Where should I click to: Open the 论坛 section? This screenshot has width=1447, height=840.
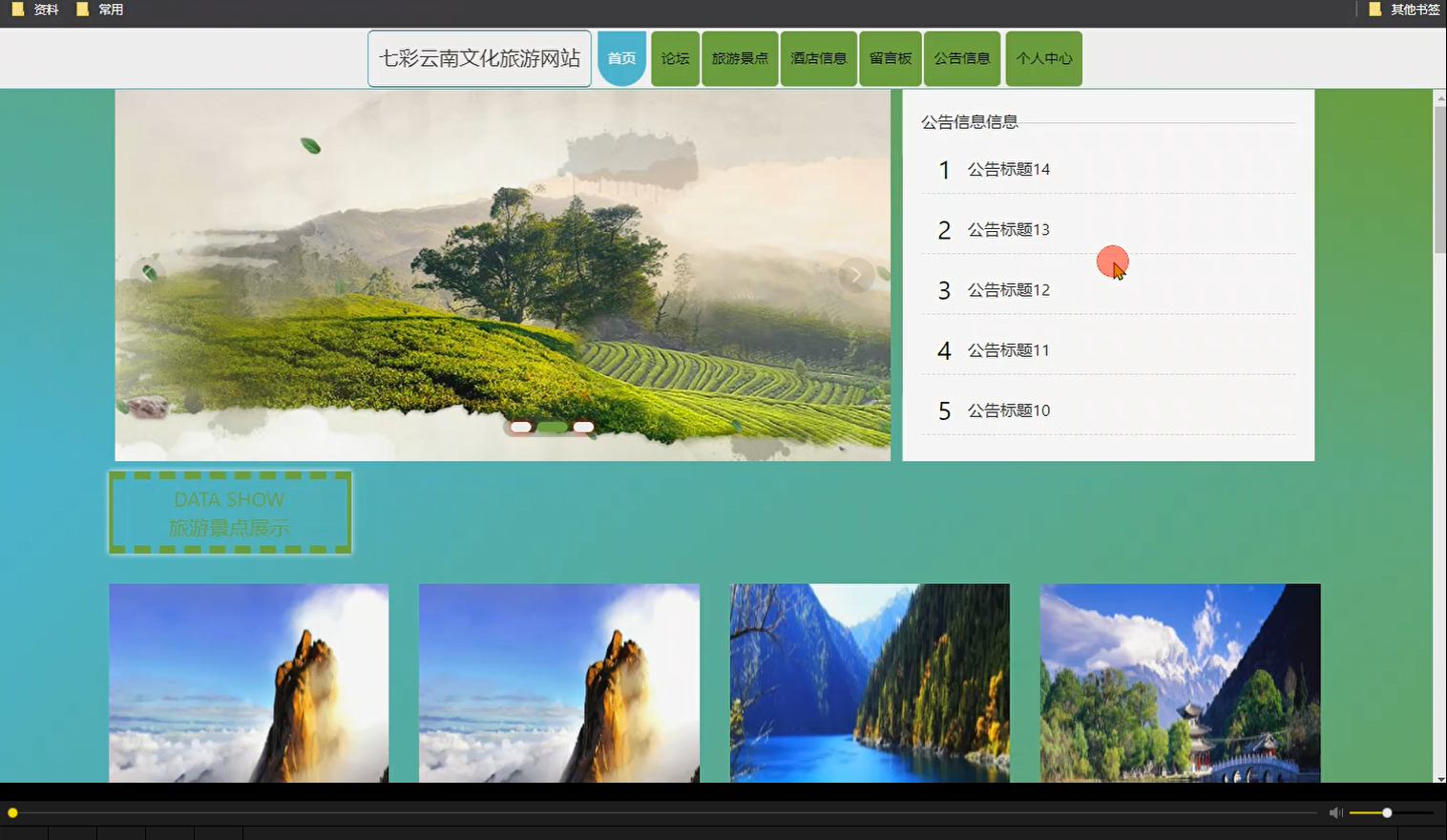(674, 57)
